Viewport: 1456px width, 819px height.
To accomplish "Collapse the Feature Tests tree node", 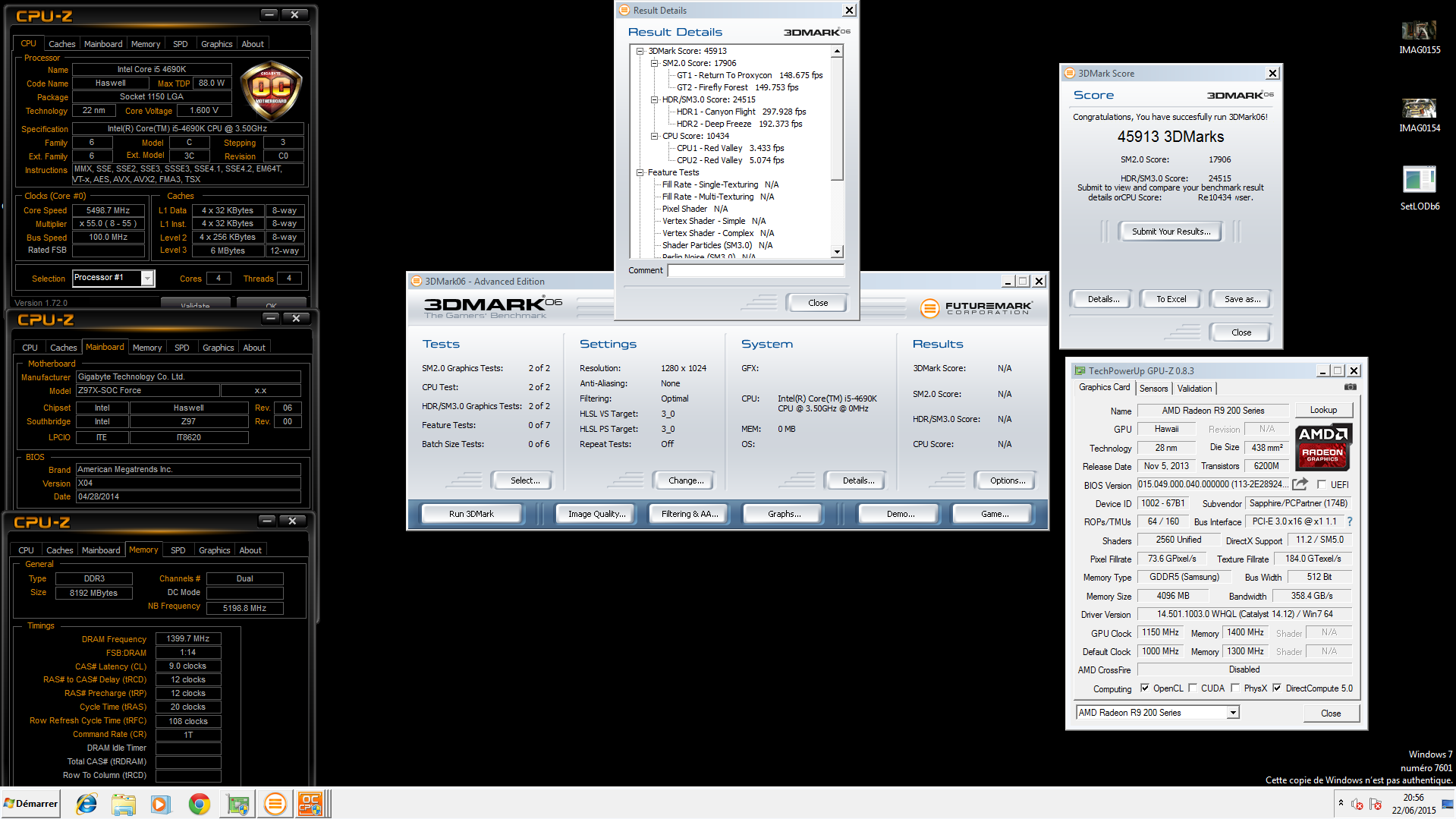I will click(x=640, y=172).
